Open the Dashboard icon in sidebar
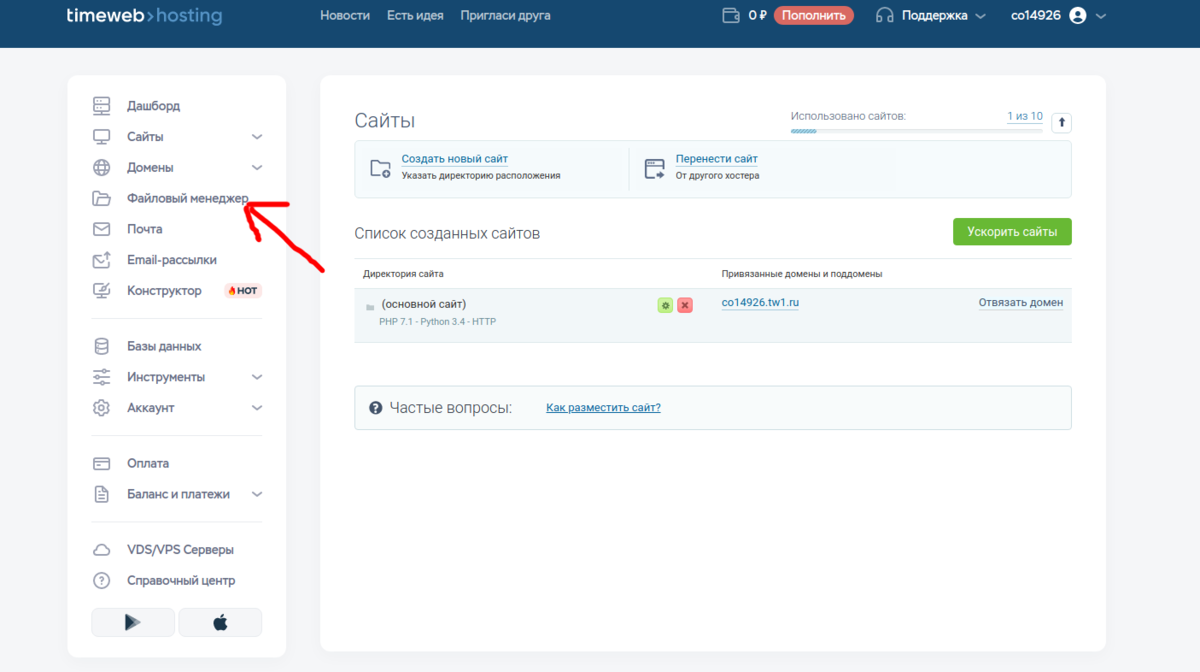 coord(101,106)
